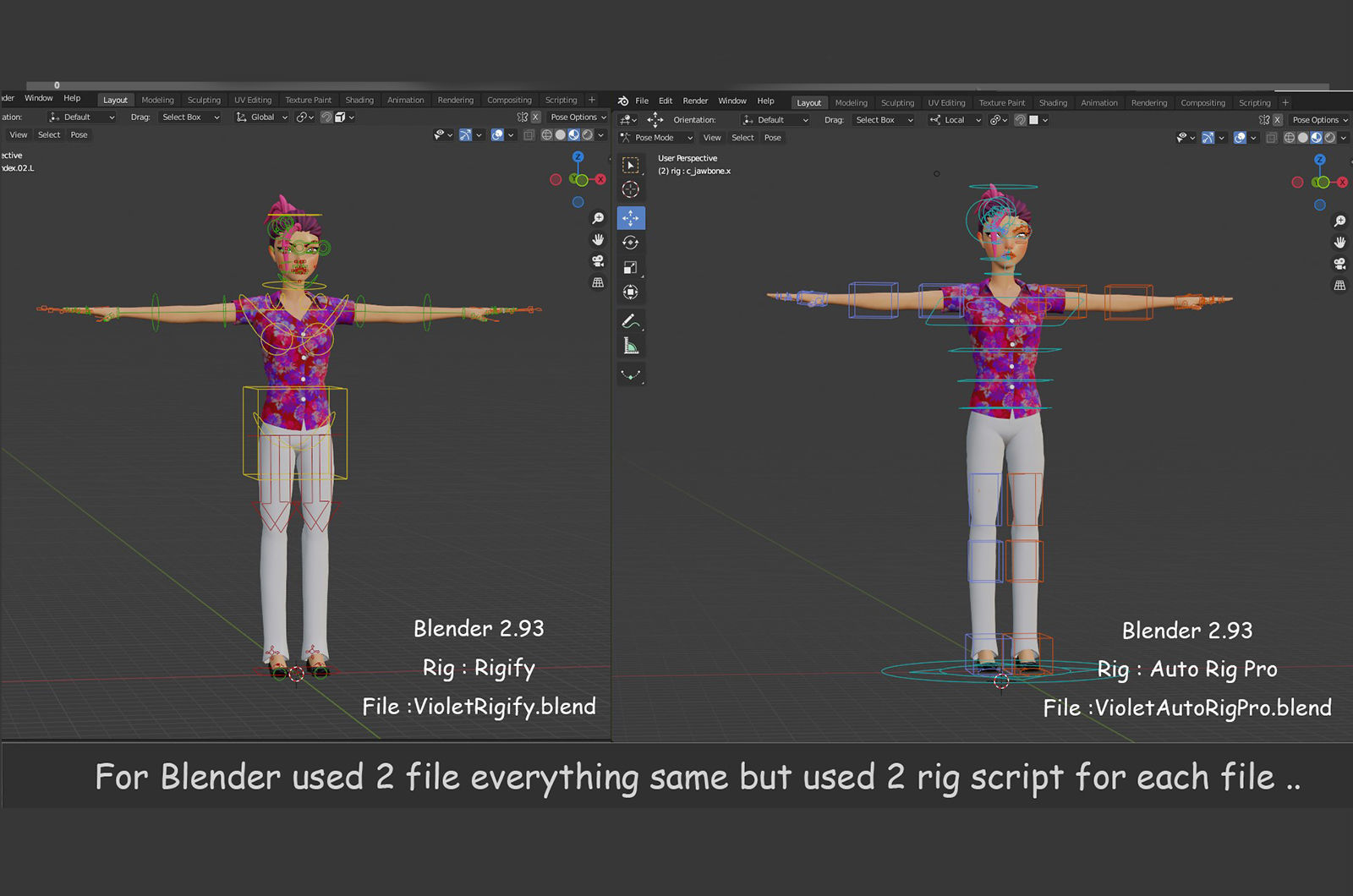Switch to Sculpting tab in left window
Image resolution: width=1353 pixels, height=896 pixels.
204,100
